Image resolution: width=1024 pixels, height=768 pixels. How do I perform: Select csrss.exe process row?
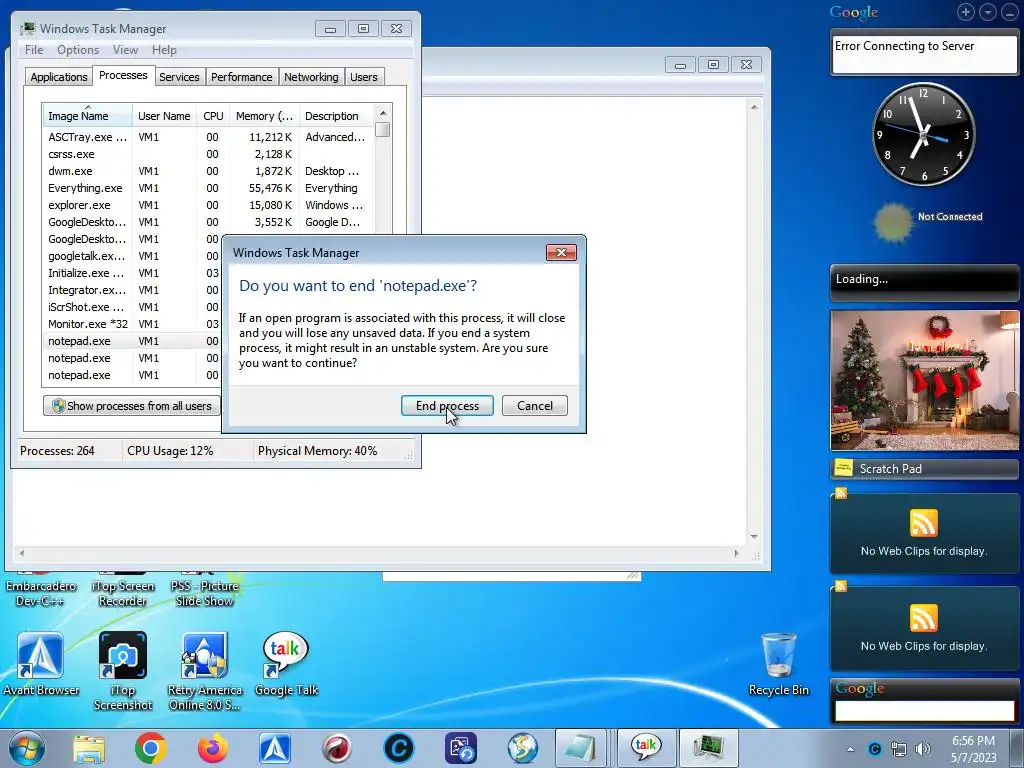point(208,154)
